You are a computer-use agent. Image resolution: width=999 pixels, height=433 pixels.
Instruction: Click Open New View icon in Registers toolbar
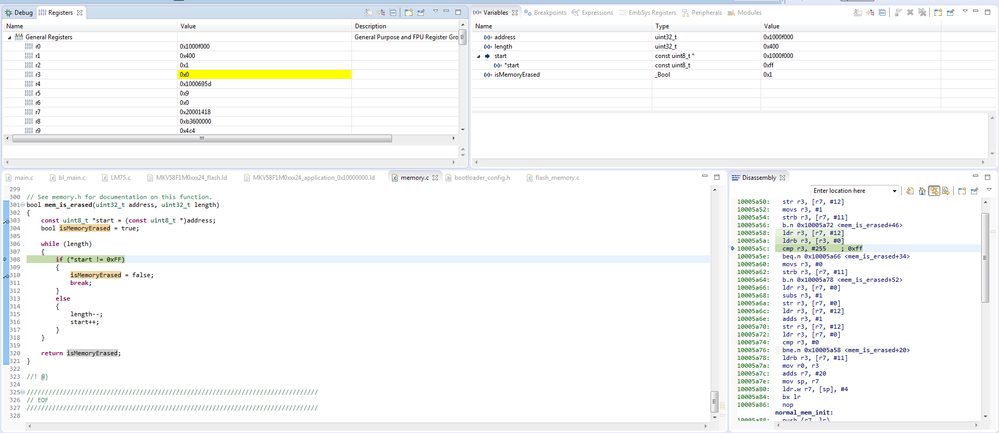tap(408, 12)
